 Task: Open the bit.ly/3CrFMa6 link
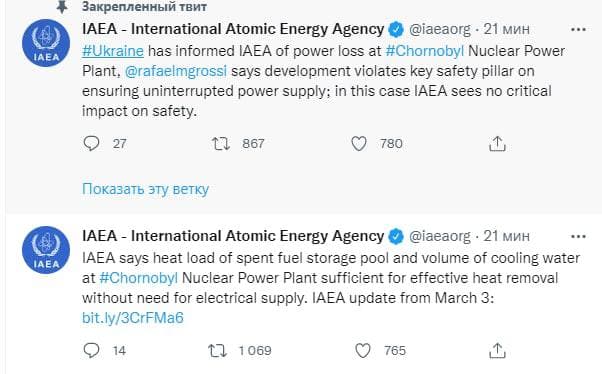pyautogui.click(x=133, y=318)
